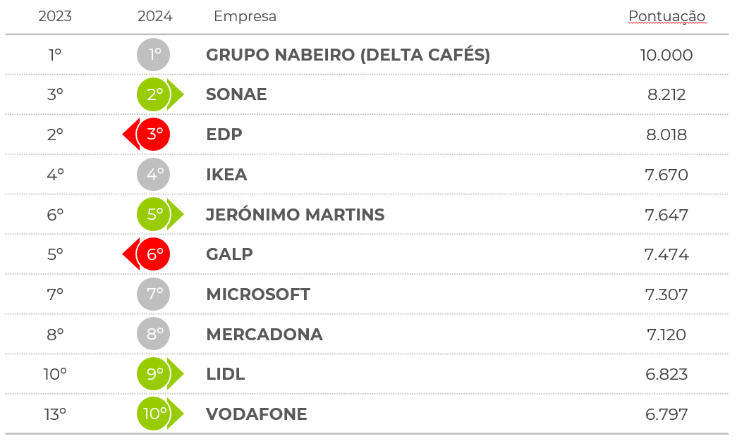
Task: Click the 10.000 score value
Action: [667, 55]
